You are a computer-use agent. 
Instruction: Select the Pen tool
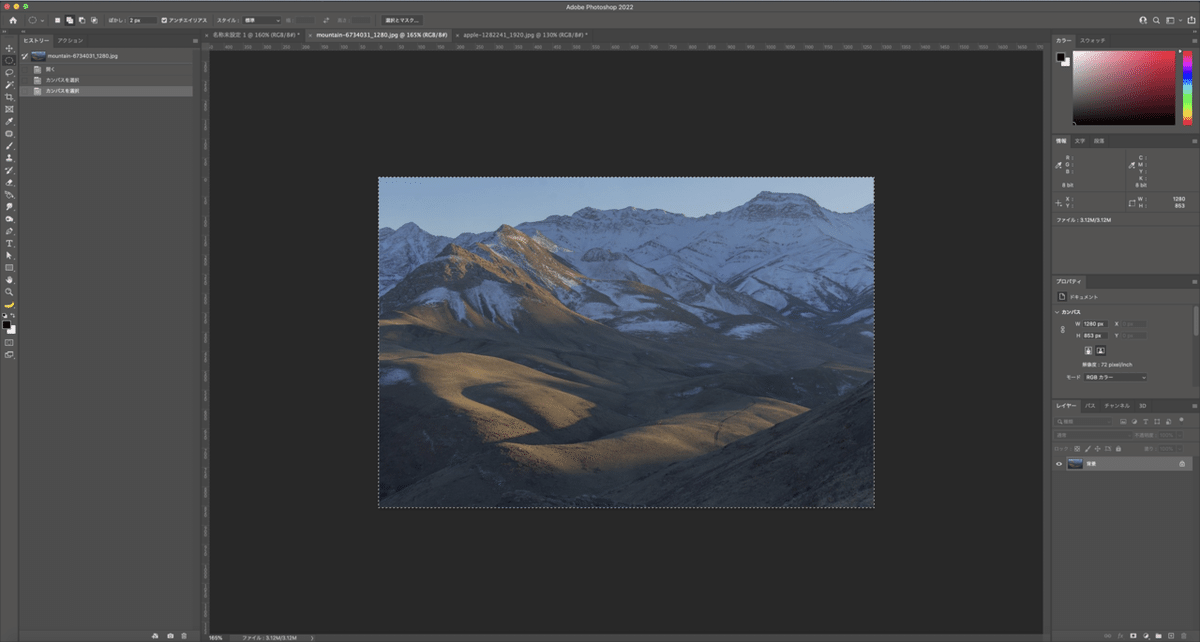(9, 231)
